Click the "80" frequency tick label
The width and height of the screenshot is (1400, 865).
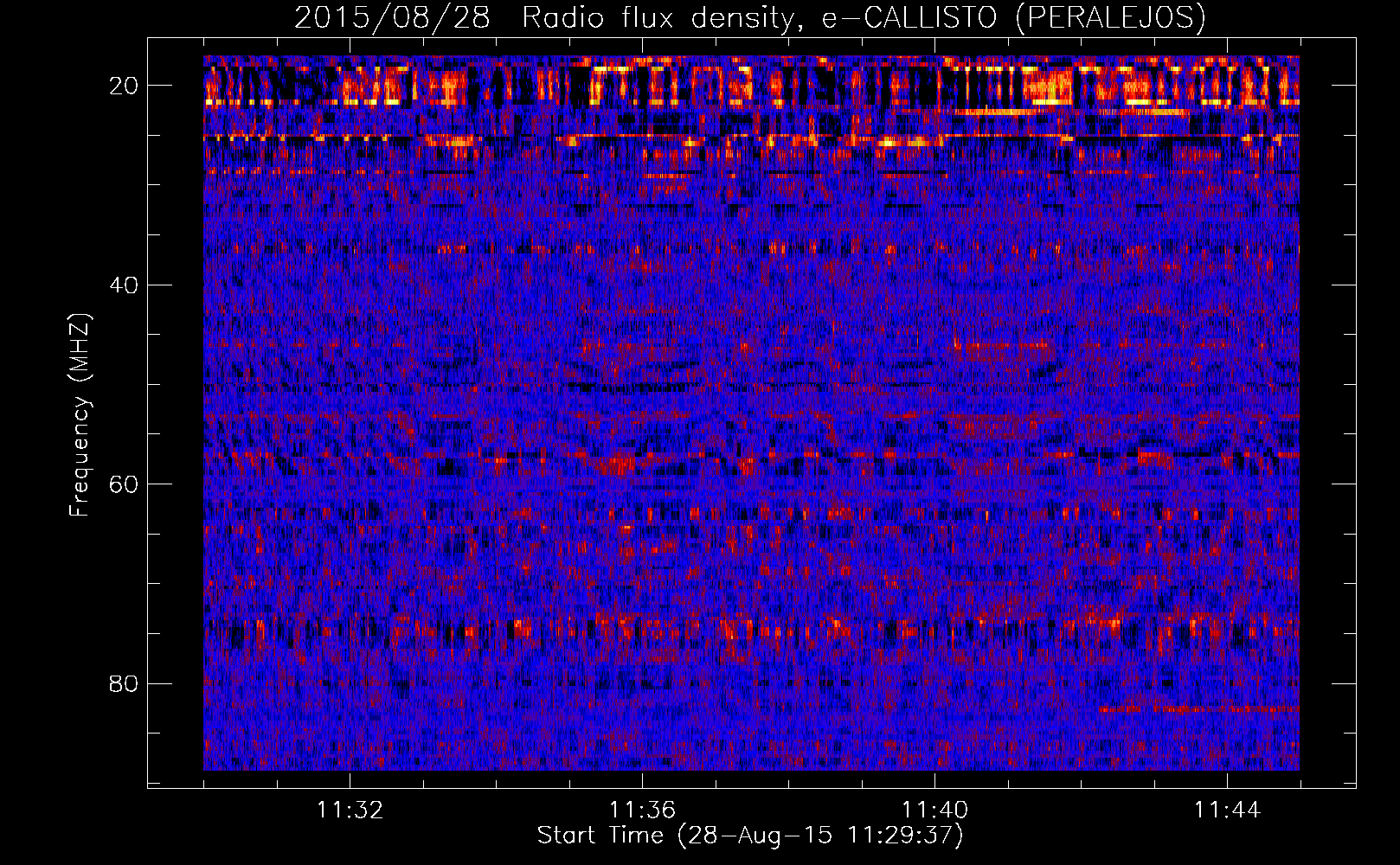coord(125,684)
